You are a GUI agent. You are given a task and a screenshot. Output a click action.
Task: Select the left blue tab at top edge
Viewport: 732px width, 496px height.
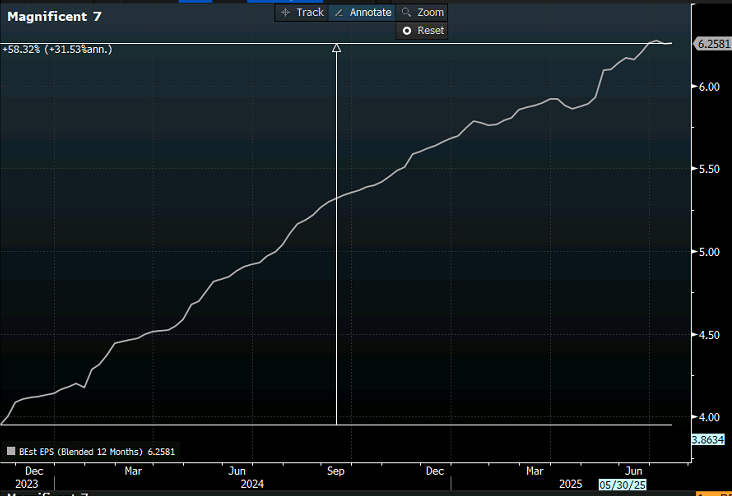pyautogui.click(x=195, y=1)
